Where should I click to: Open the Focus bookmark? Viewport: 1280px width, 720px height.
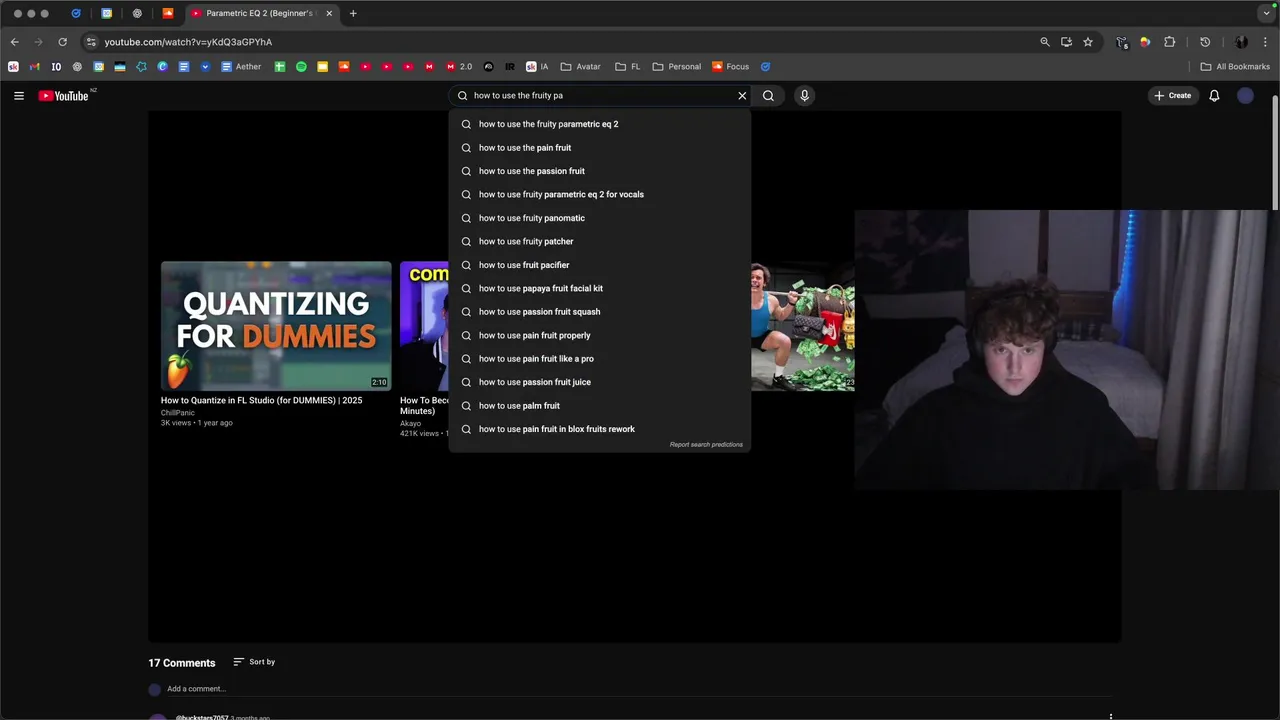tap(730, 67)
